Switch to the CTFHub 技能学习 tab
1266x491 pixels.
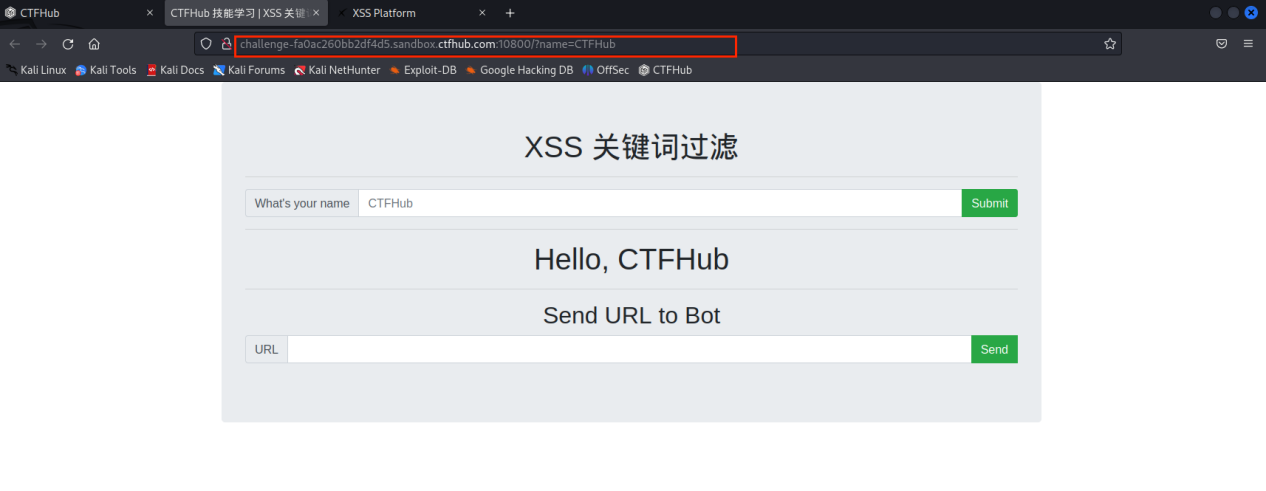coord(245,13)
